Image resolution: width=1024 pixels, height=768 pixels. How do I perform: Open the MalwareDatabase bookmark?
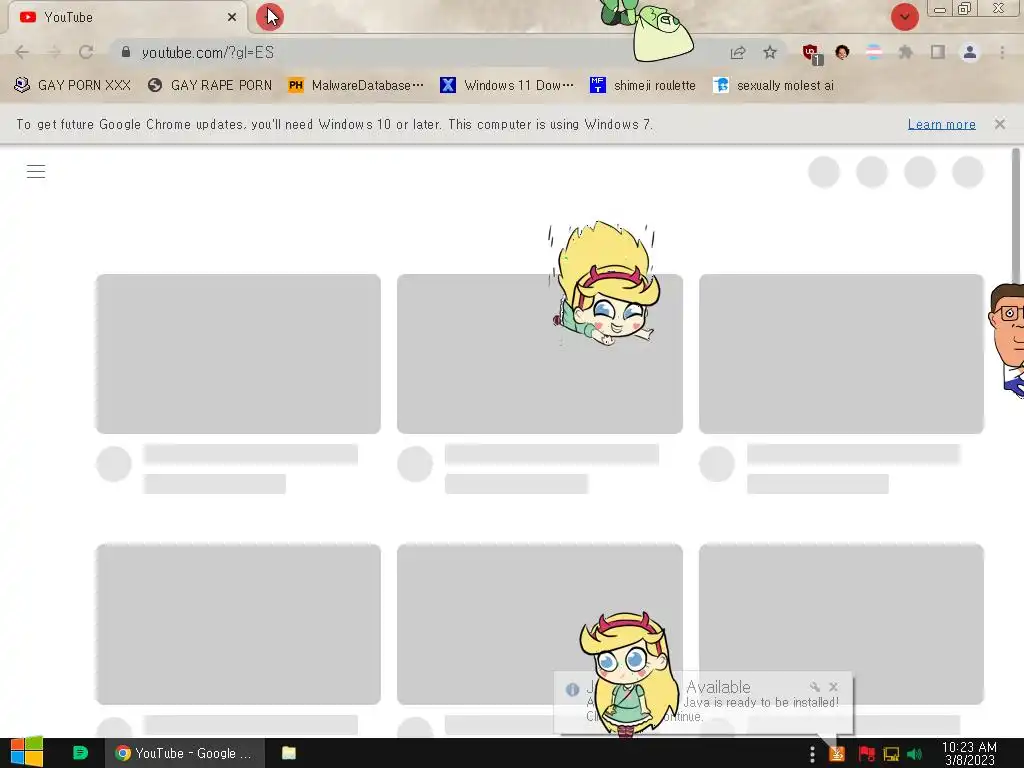(356, 85)
